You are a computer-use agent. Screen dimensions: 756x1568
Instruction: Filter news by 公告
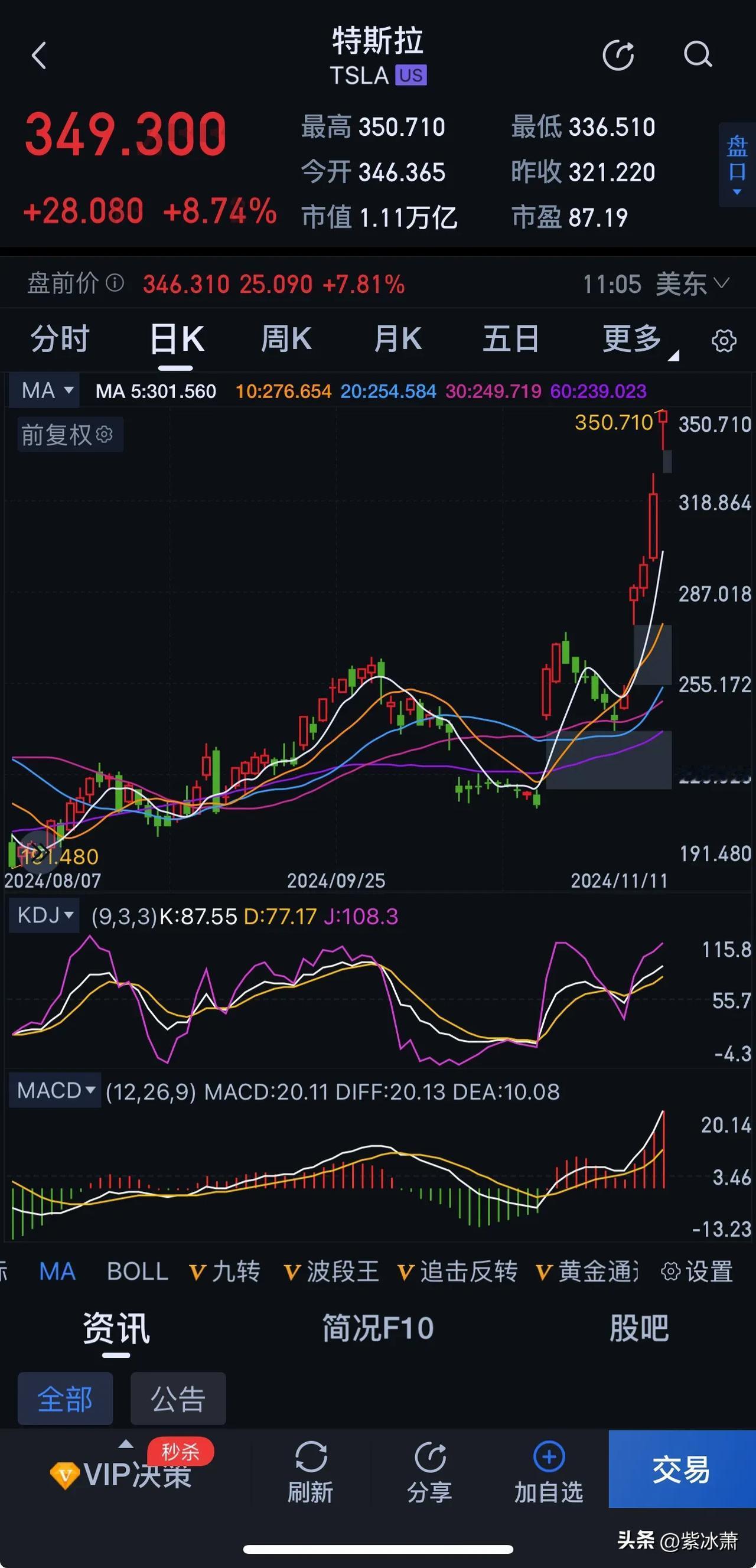point(178,1399)
